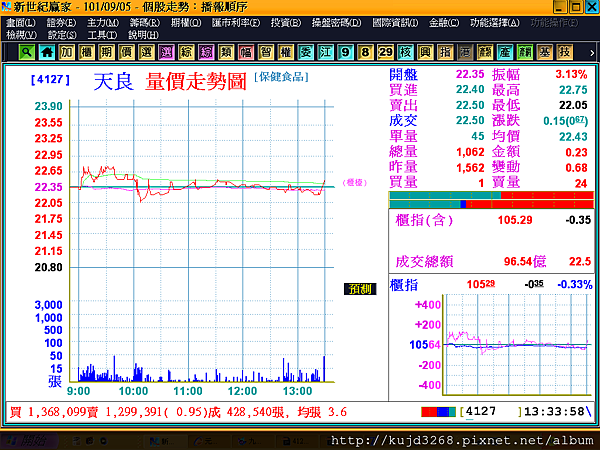Click the 類 toolbar icon
600x450 pixels.
click(x=226, y=52)
